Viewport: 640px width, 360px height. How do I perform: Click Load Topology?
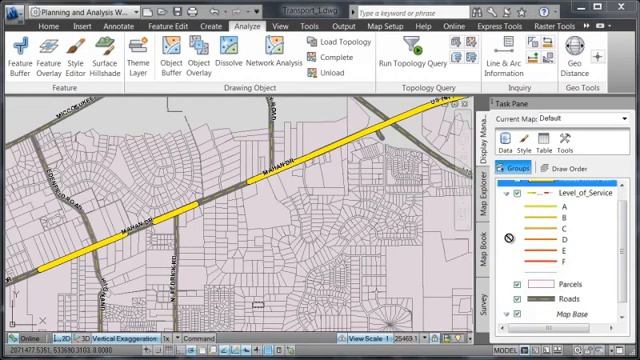point(339,42)
